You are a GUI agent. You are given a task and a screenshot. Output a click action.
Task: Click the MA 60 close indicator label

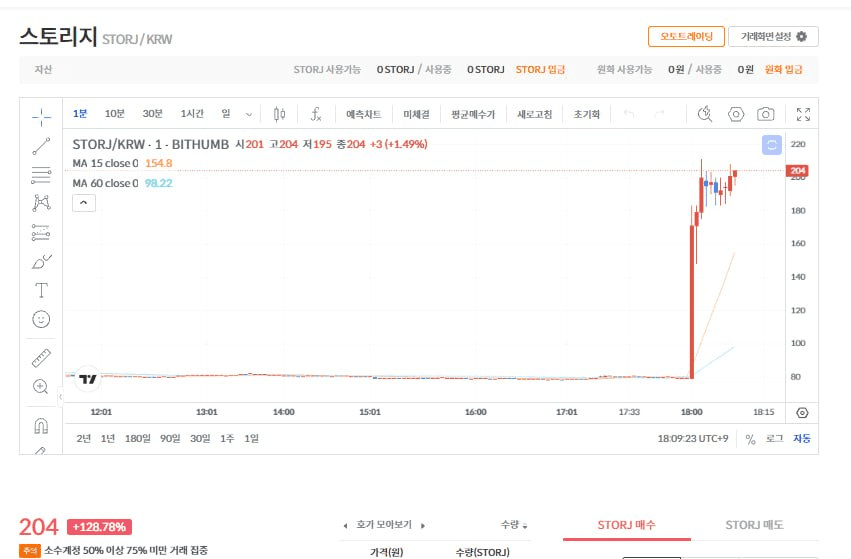[105, 183]
